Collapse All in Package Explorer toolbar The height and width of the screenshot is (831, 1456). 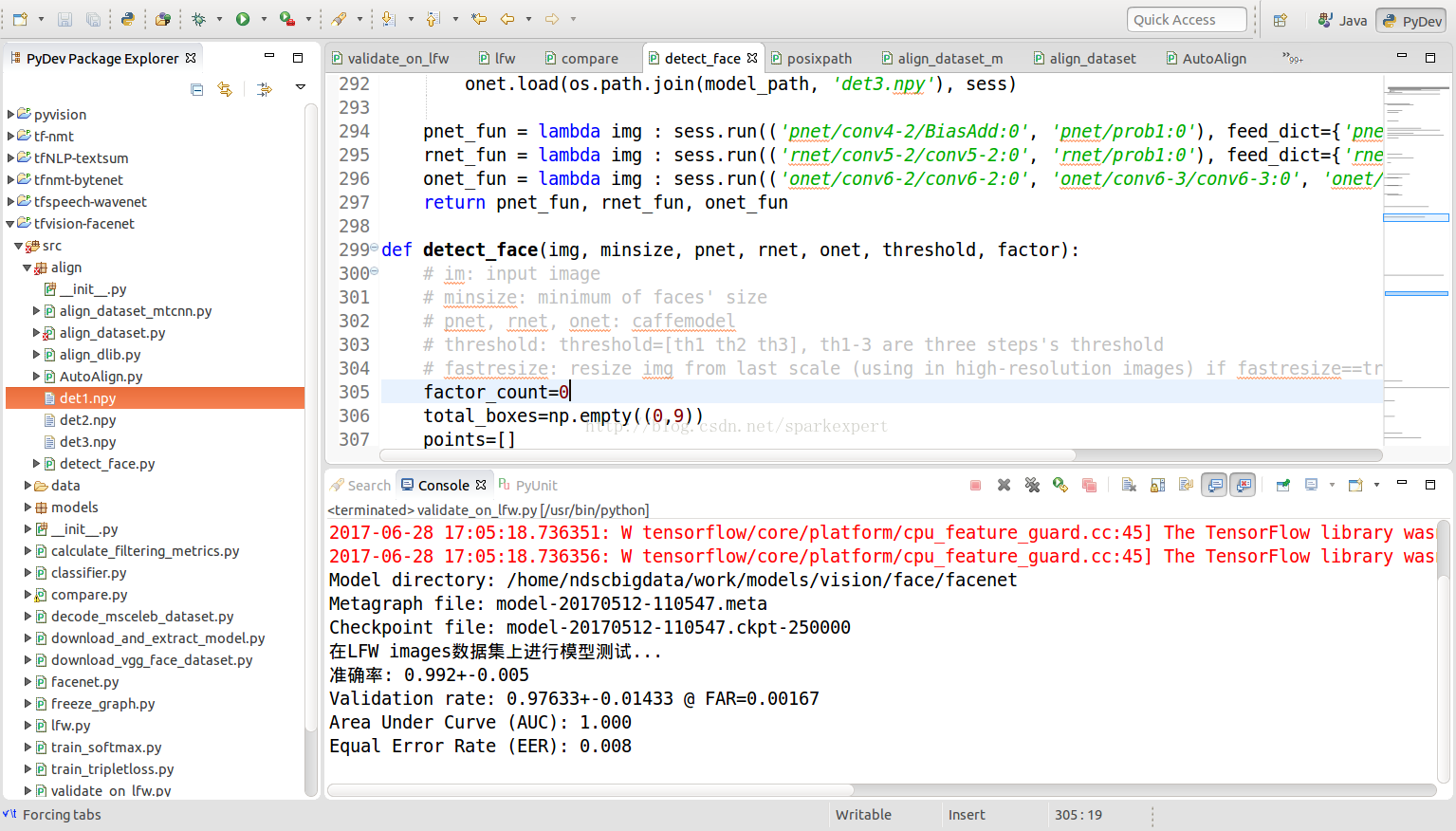[197, 89]
